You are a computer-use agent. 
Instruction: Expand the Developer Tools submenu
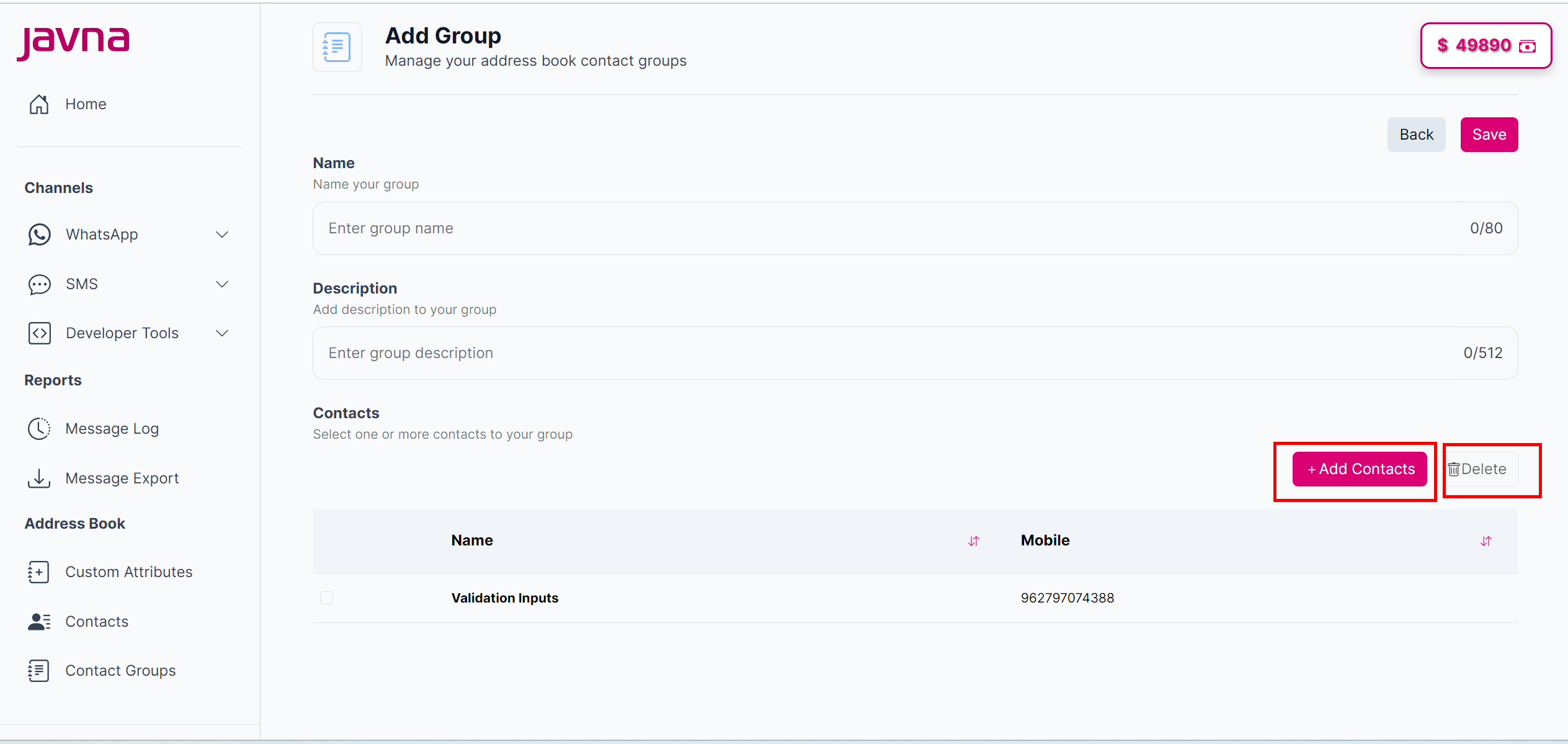222,333
